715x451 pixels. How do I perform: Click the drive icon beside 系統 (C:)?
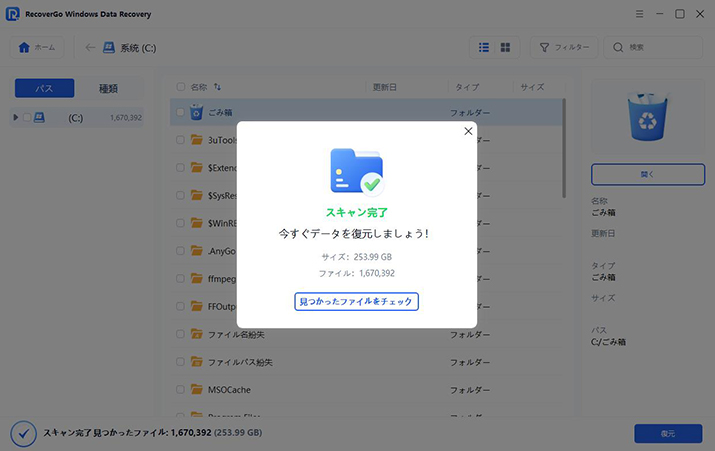click(109, 47)
